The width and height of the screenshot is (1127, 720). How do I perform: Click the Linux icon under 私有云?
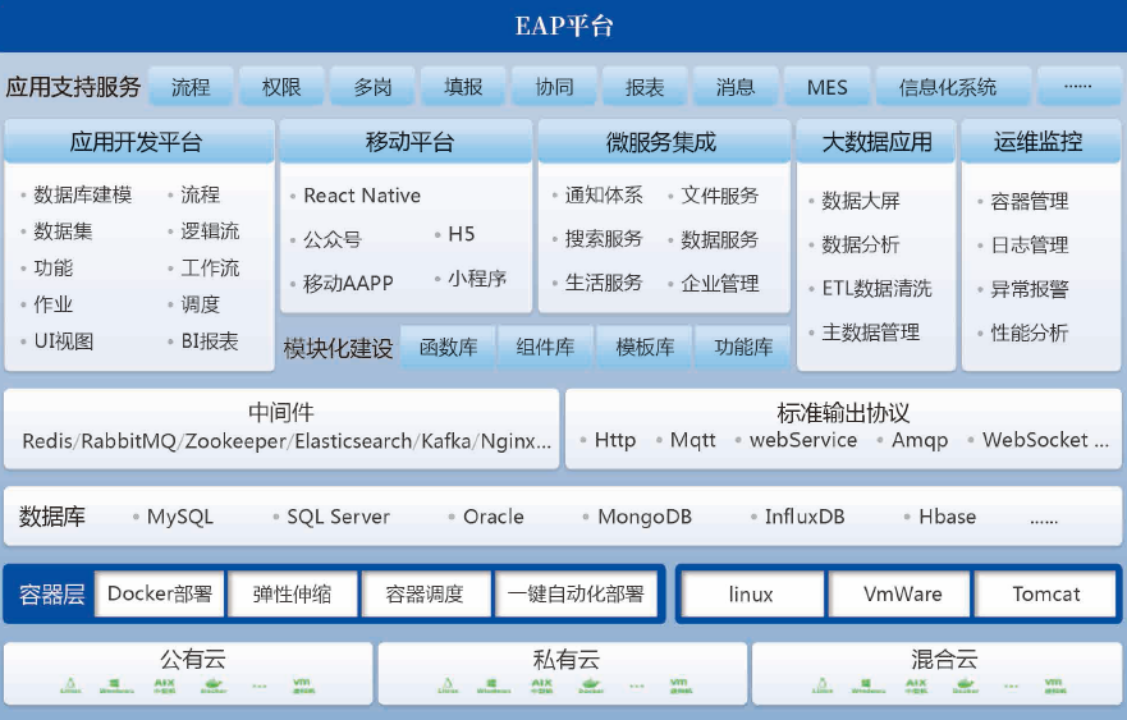pyautogui.click(x=447, y=685)
